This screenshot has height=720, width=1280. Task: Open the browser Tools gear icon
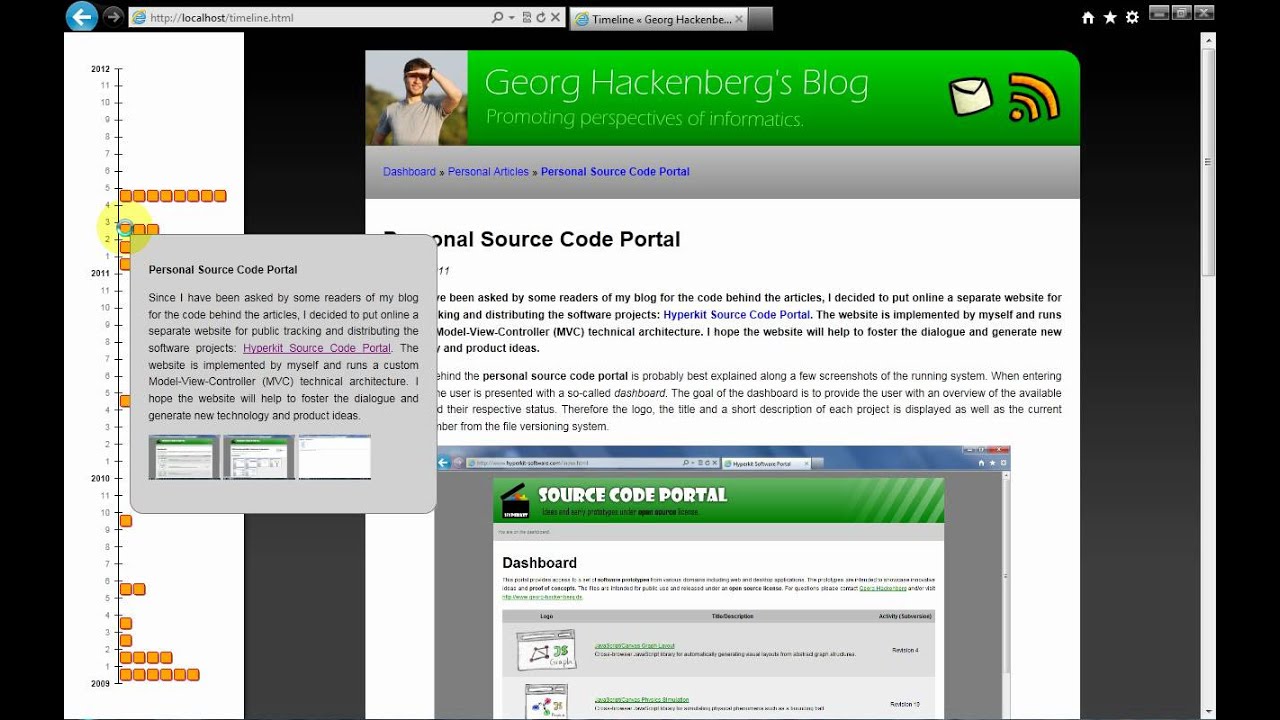(x=1132, y=18)
